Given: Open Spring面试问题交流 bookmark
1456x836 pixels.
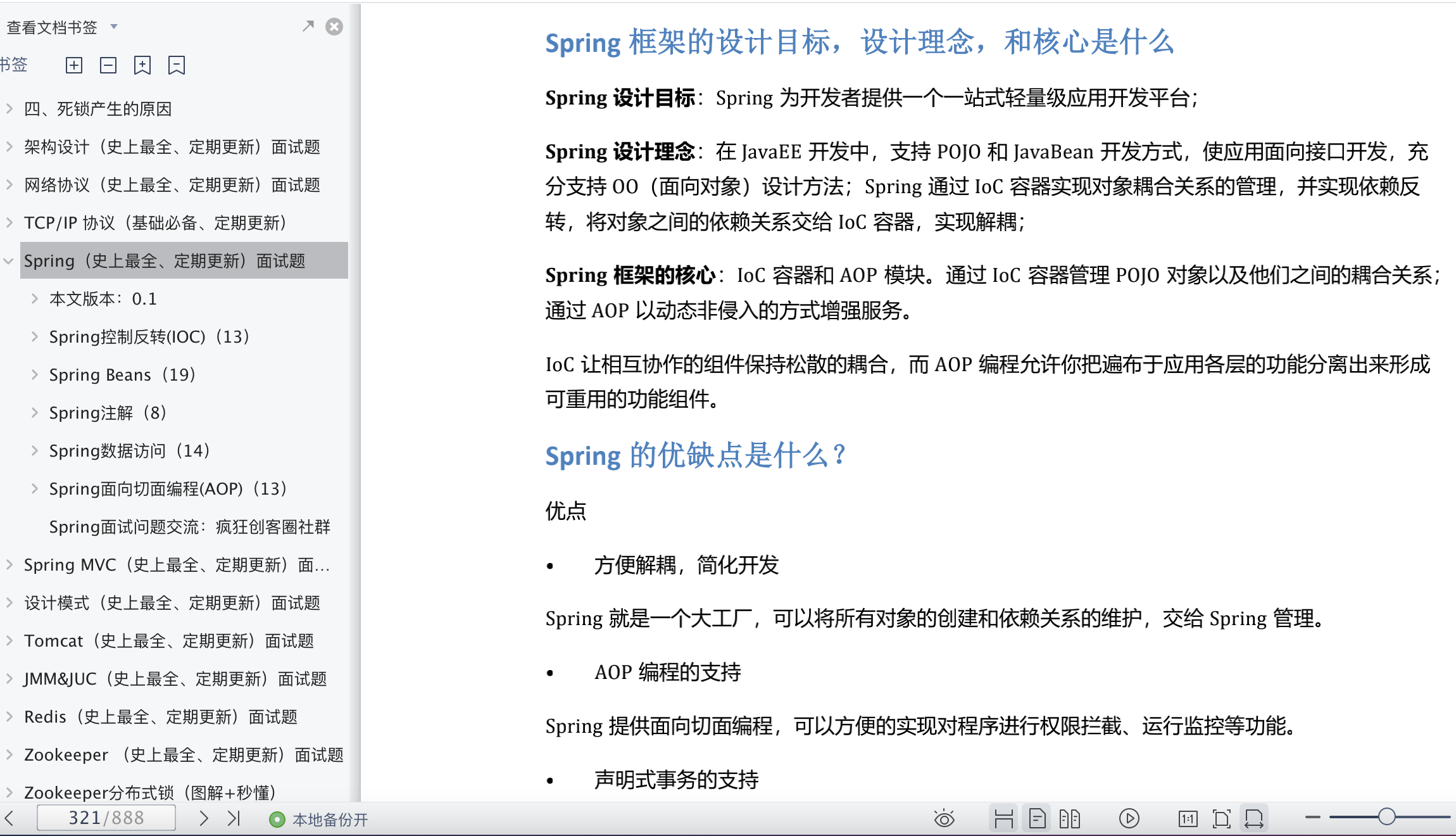Looking at the screenshot, I should 190,527.
